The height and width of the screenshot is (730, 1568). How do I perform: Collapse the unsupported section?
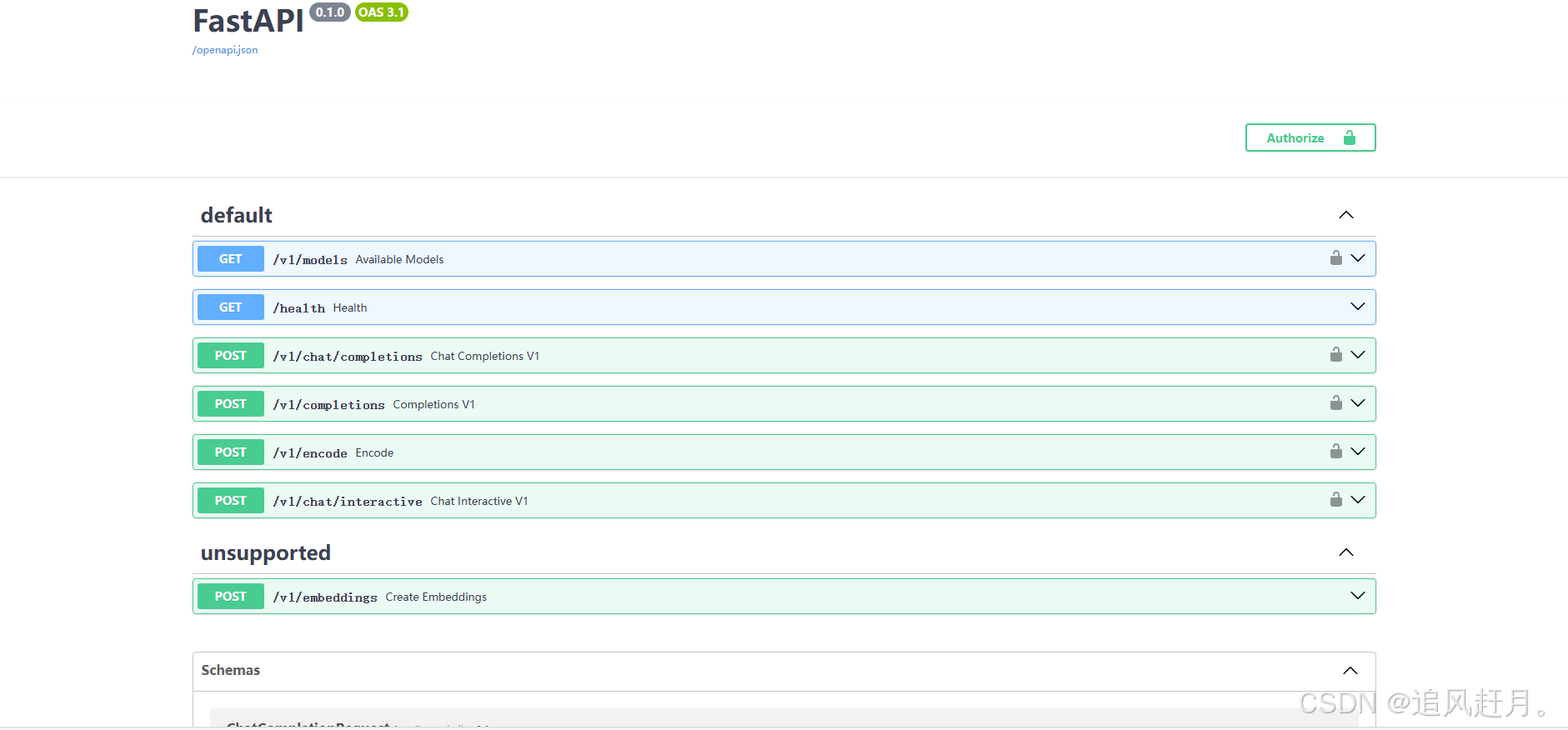click(x=1346, y=552)
